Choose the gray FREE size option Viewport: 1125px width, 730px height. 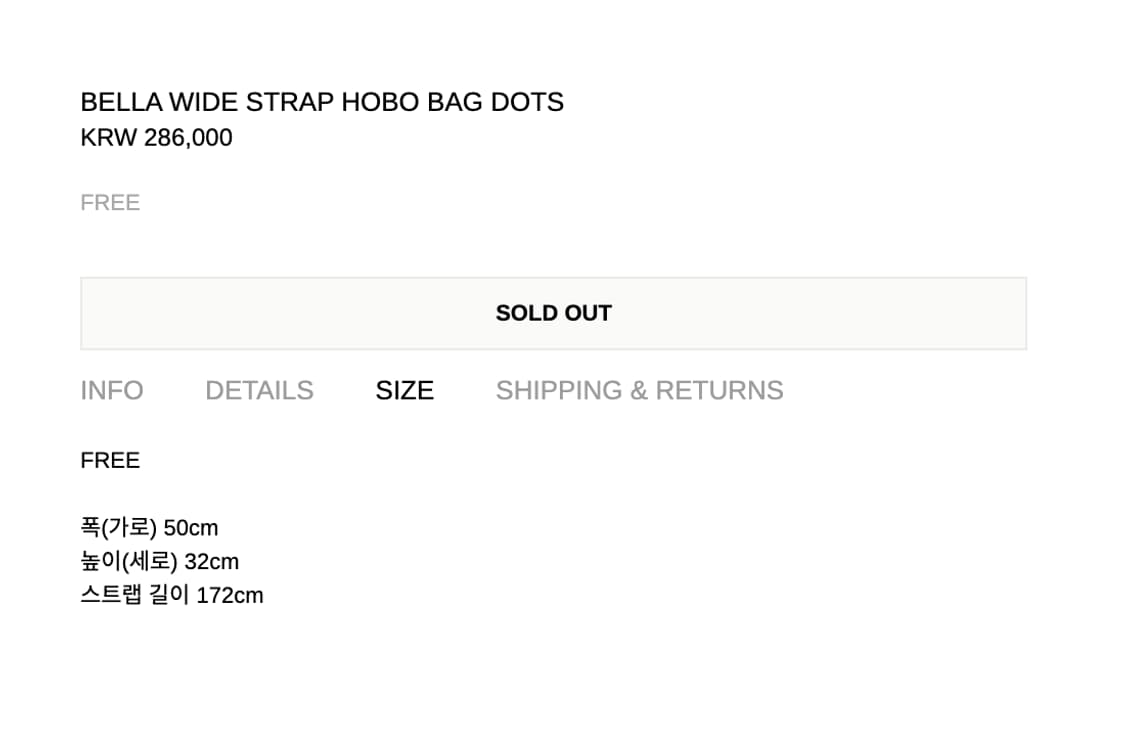[x=110, y=203]
